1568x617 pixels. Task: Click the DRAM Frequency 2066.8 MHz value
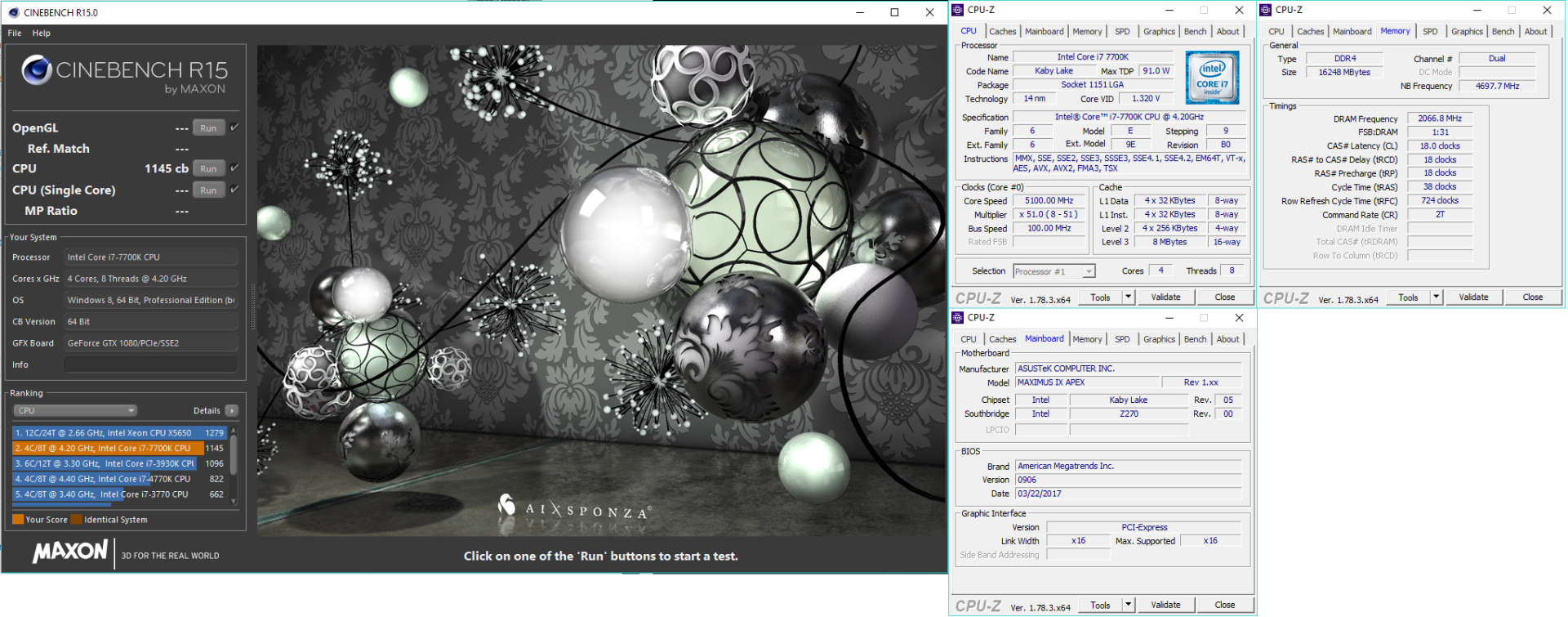1440,118
